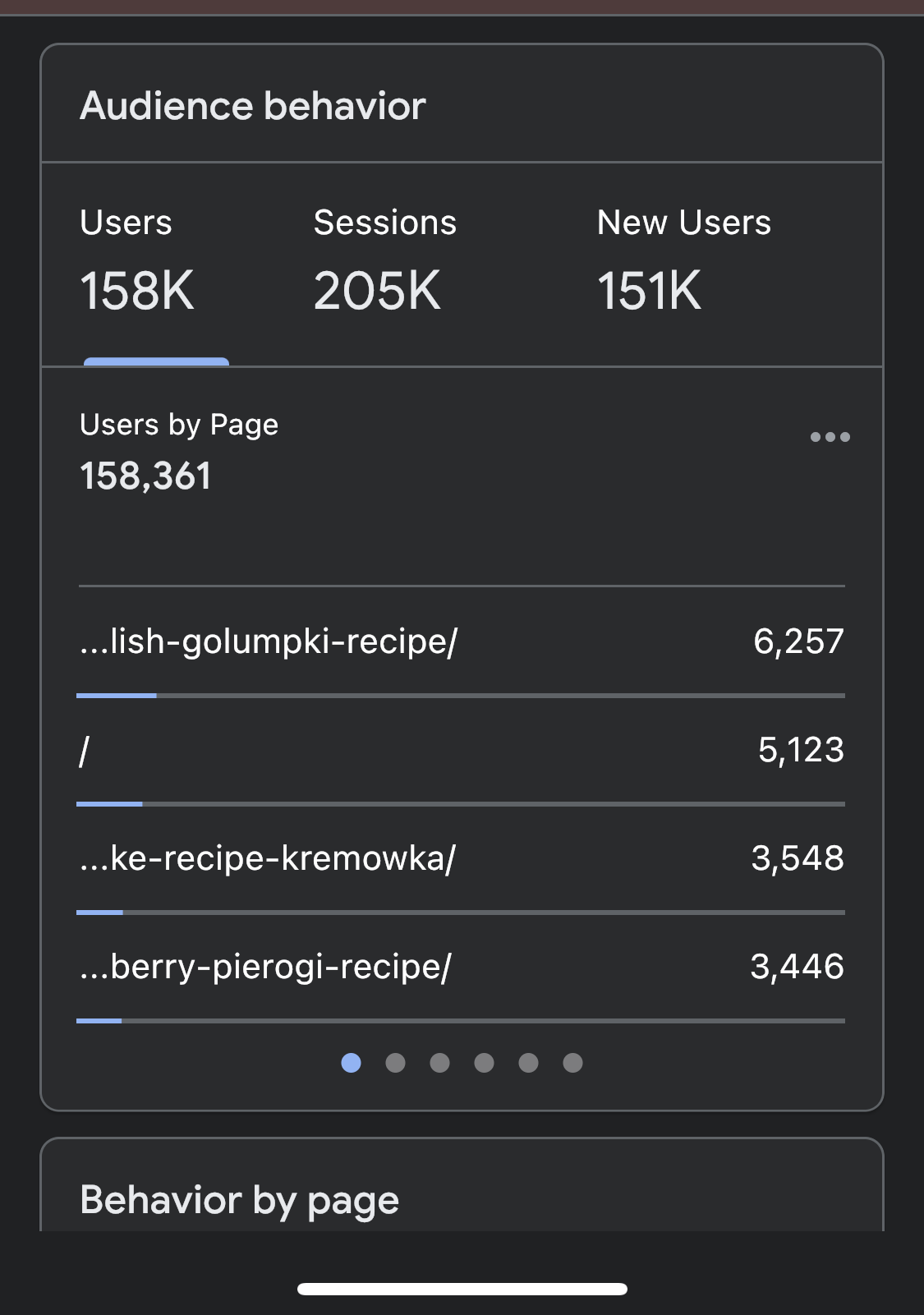
Task: Open the Audience behavior card header
Action: (x=253, y=105)
